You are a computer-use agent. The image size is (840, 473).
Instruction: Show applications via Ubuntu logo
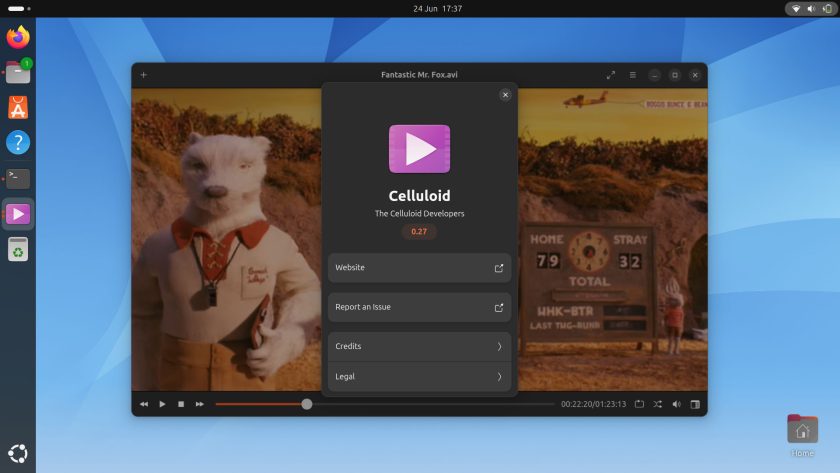(x=18, y=454)
